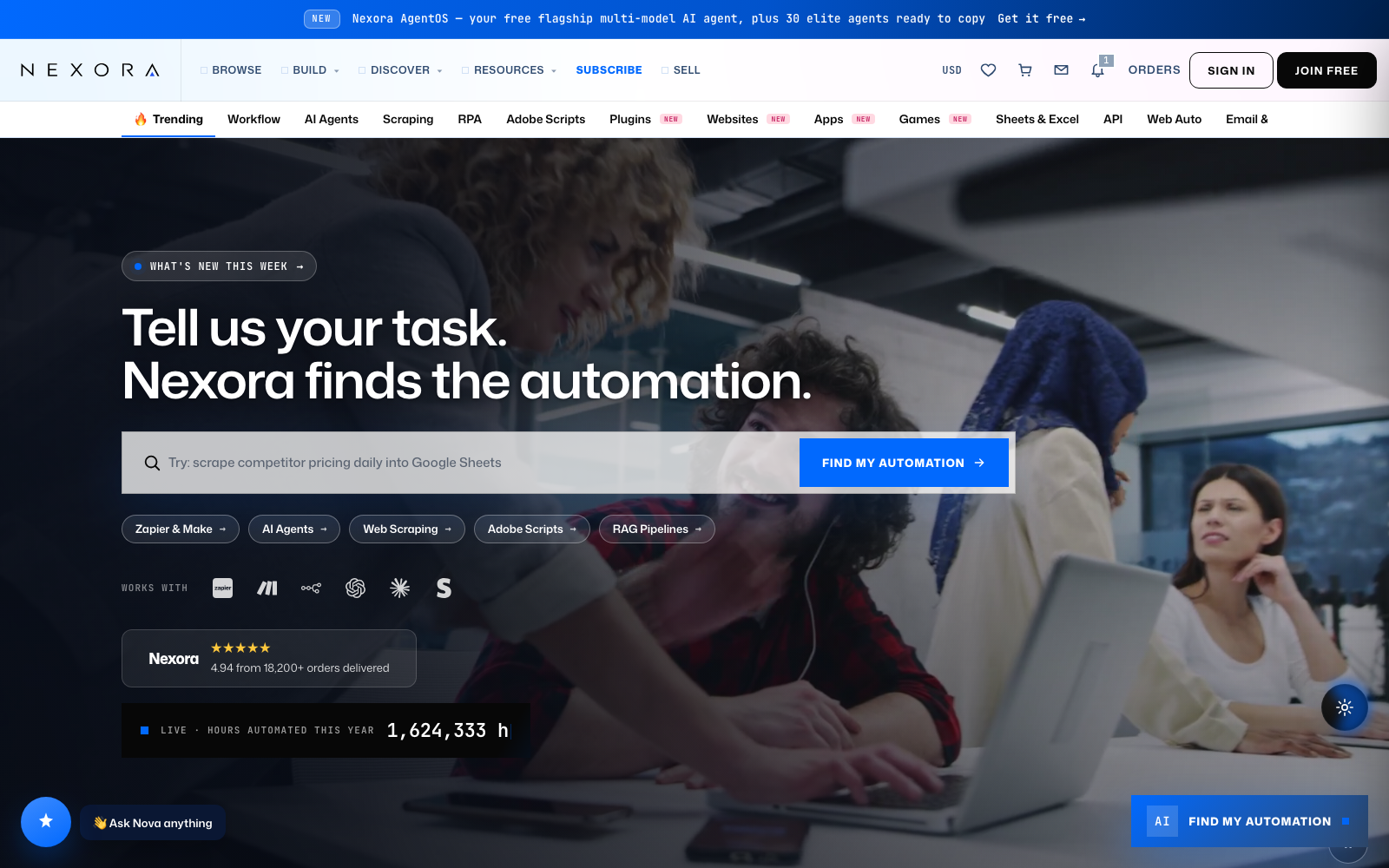This screenshot has width=1389, height=868.
Task: Toggle the light/dark theme sun button
Action: tap(1345, 707)
